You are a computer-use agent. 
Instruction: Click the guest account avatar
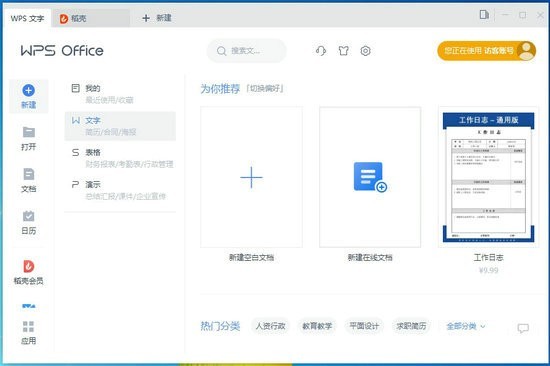(x=526, y=51)
